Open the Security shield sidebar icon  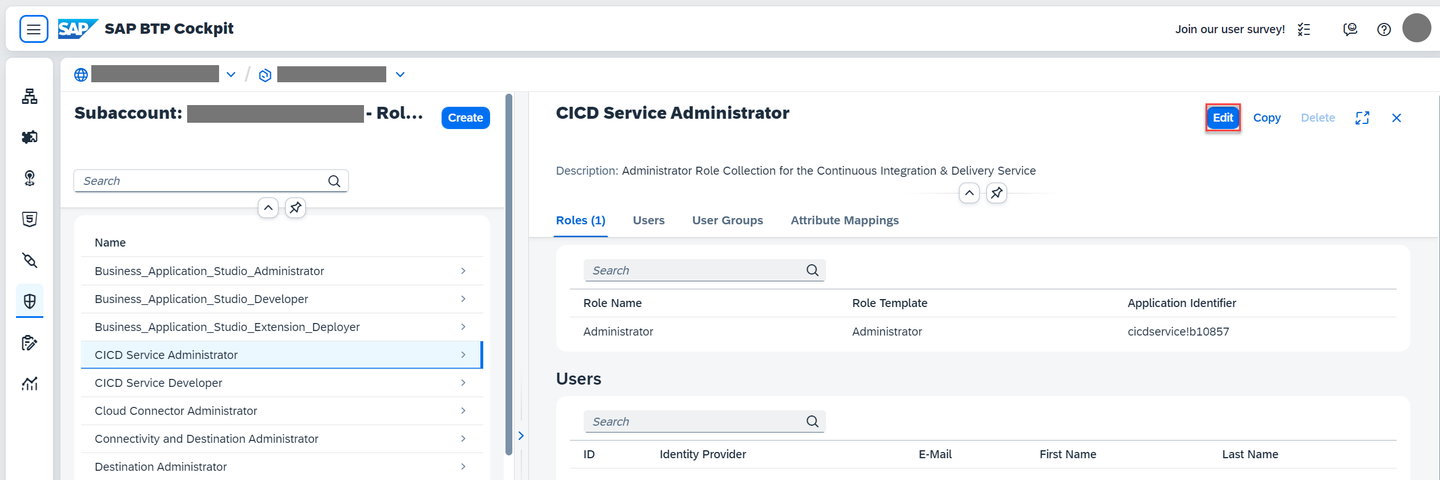point(30,301)
